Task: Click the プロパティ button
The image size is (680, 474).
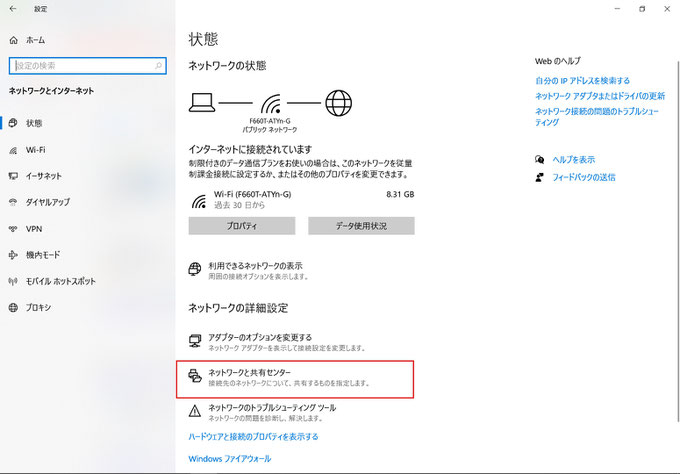Action: click(x=242, y=226)
